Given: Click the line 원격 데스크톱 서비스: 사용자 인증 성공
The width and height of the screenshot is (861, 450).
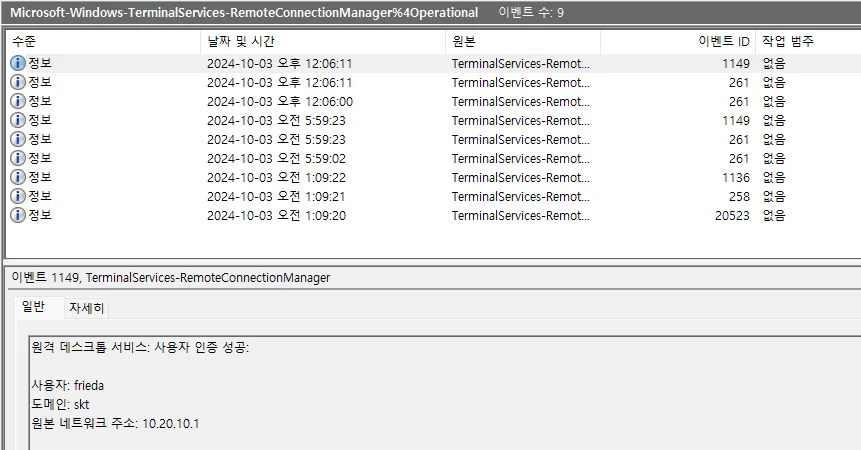Looking at the screenshot, I should [x=140, y=347].
